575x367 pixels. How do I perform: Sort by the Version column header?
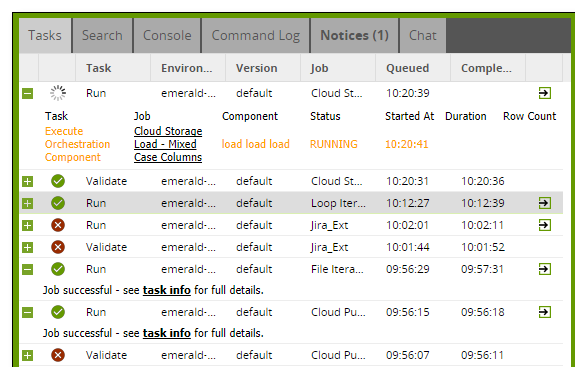point(263,68)
